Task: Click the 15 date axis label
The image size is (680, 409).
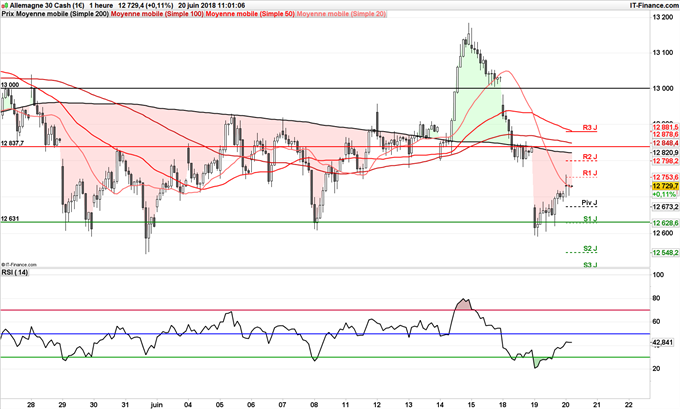Action: click(471, 405)
